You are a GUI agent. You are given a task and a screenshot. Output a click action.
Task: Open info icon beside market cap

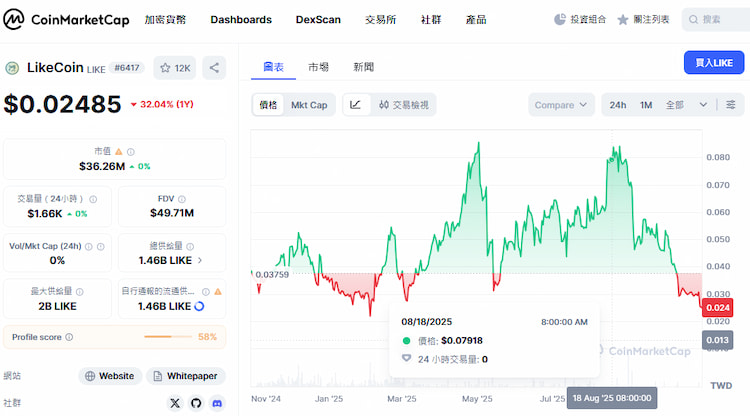[131, 152]
